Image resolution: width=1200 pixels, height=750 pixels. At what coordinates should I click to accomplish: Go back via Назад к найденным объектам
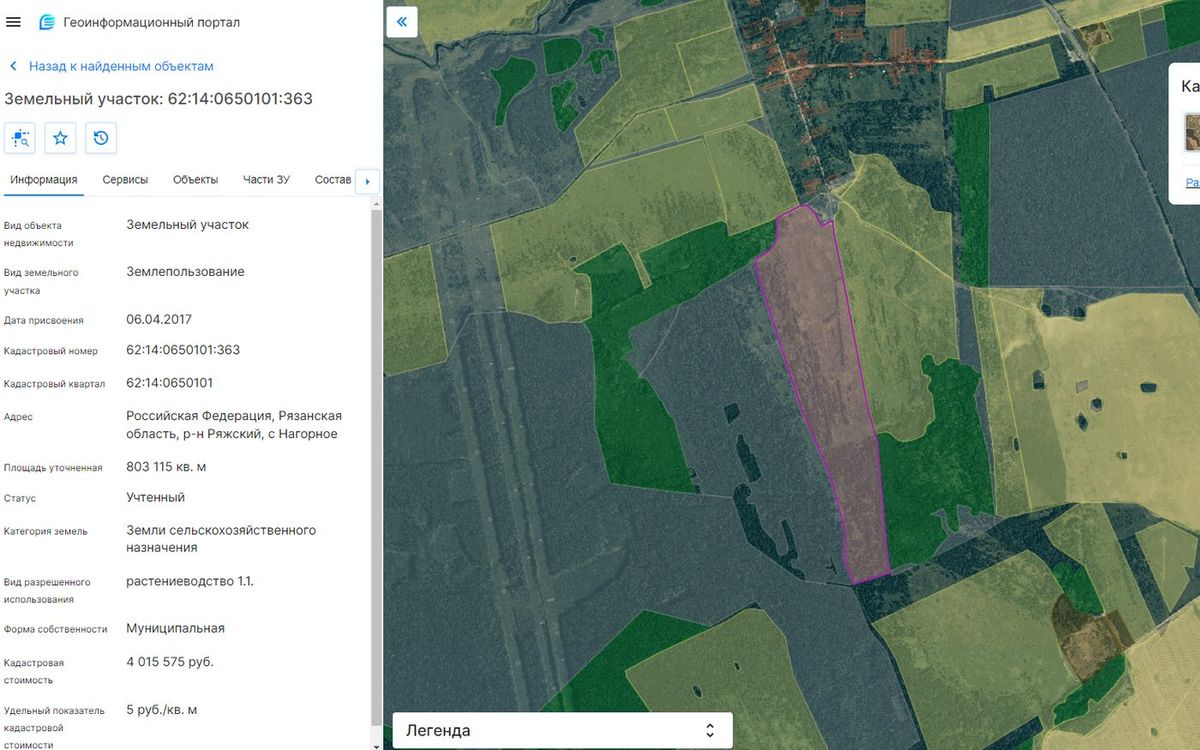click(x=111, y=66)
